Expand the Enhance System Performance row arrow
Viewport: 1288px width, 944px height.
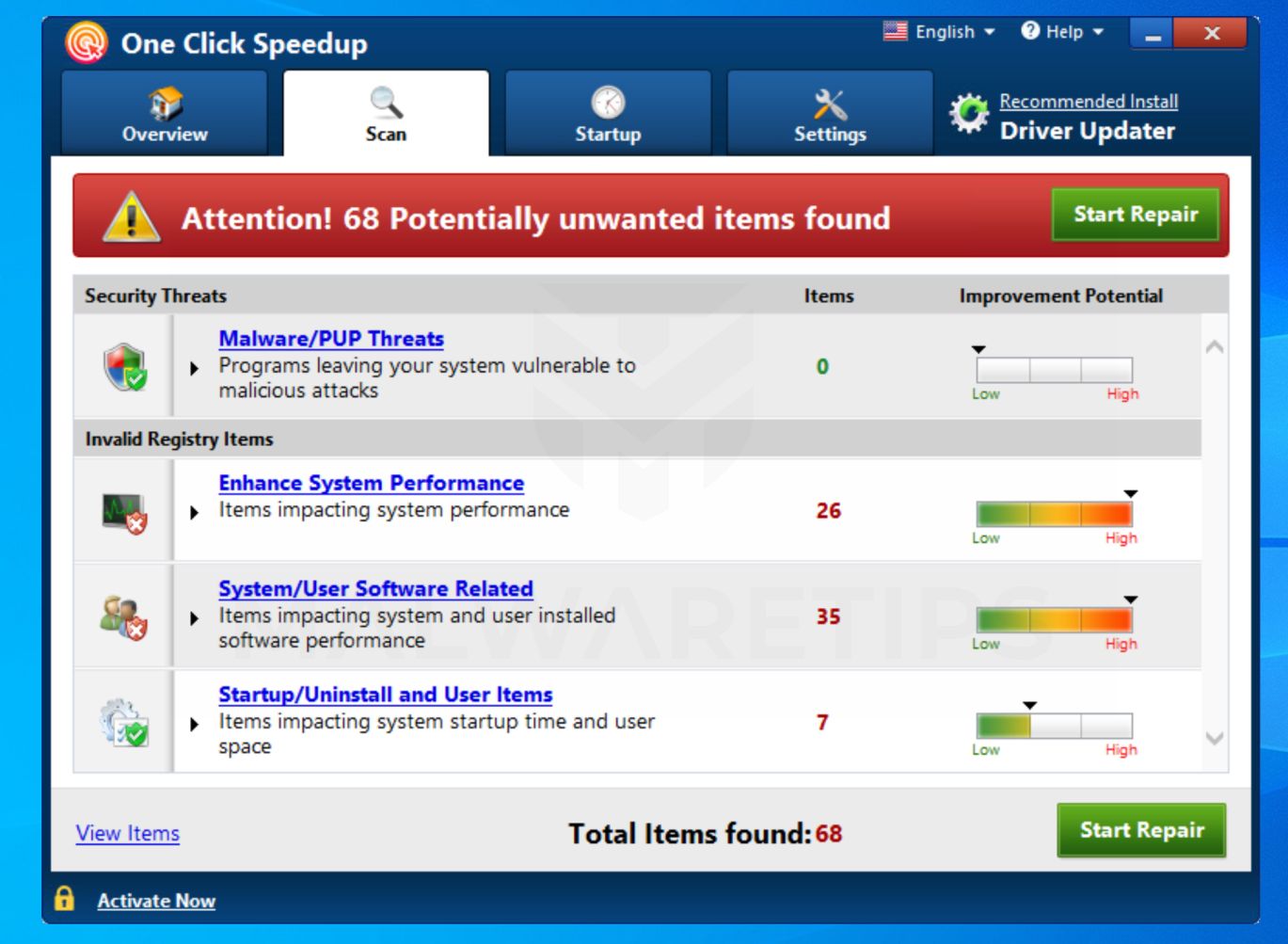tap(195, 513)
